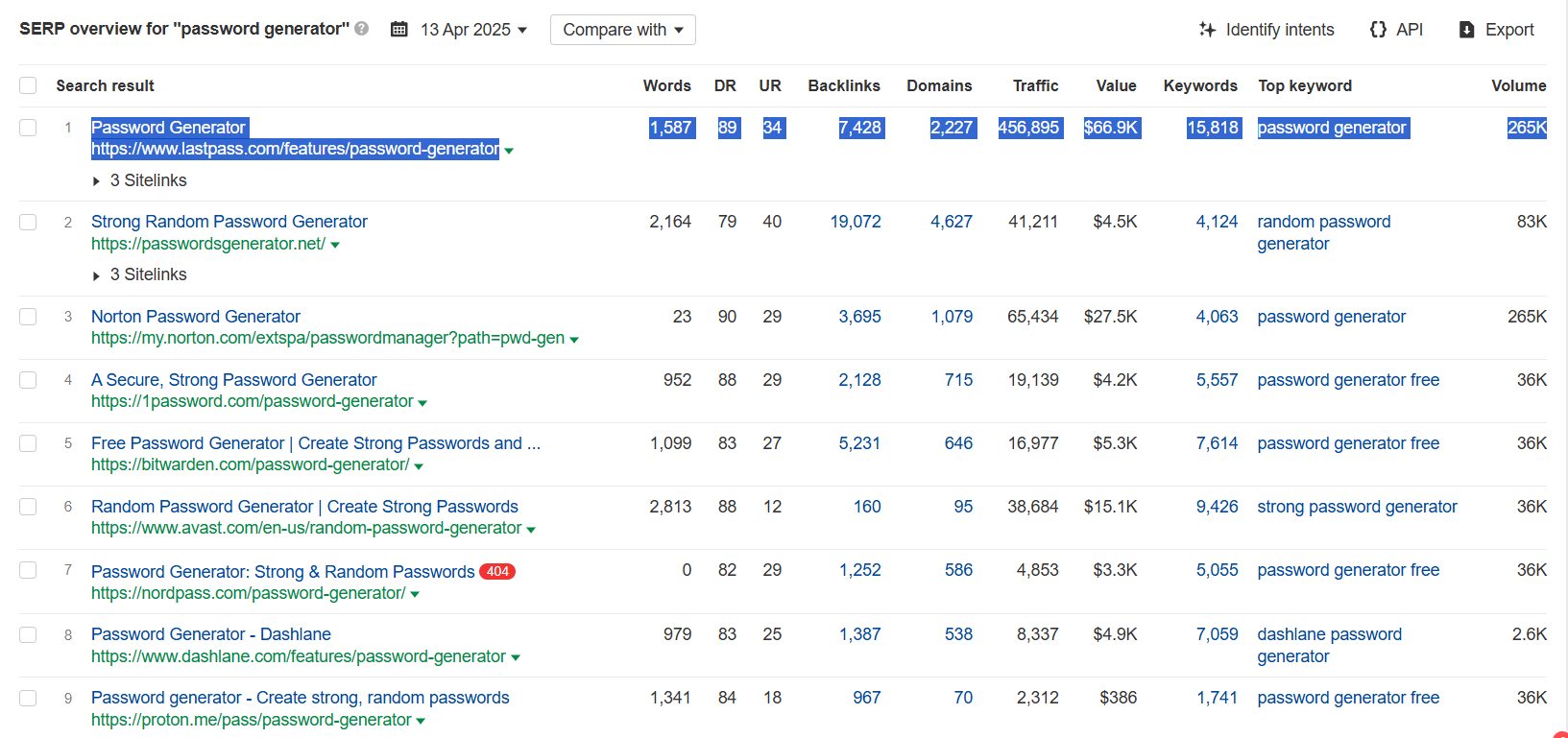The image size is (1568, 738).
Task: Check the box for LastPass Password Generator row
Action: pos(28,128)
